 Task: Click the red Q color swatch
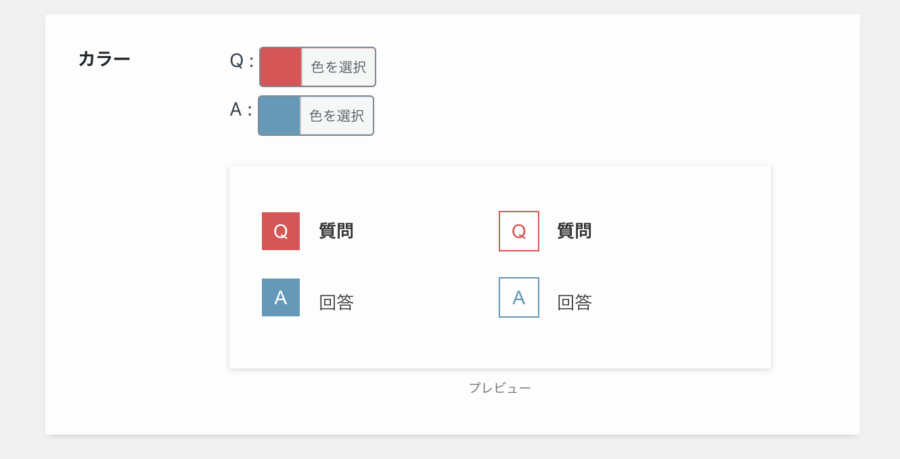[x=281, y=67]
